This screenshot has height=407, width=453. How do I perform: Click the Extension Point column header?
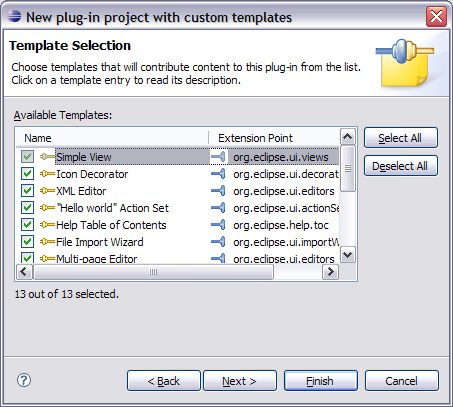click(x=274, y=138)
